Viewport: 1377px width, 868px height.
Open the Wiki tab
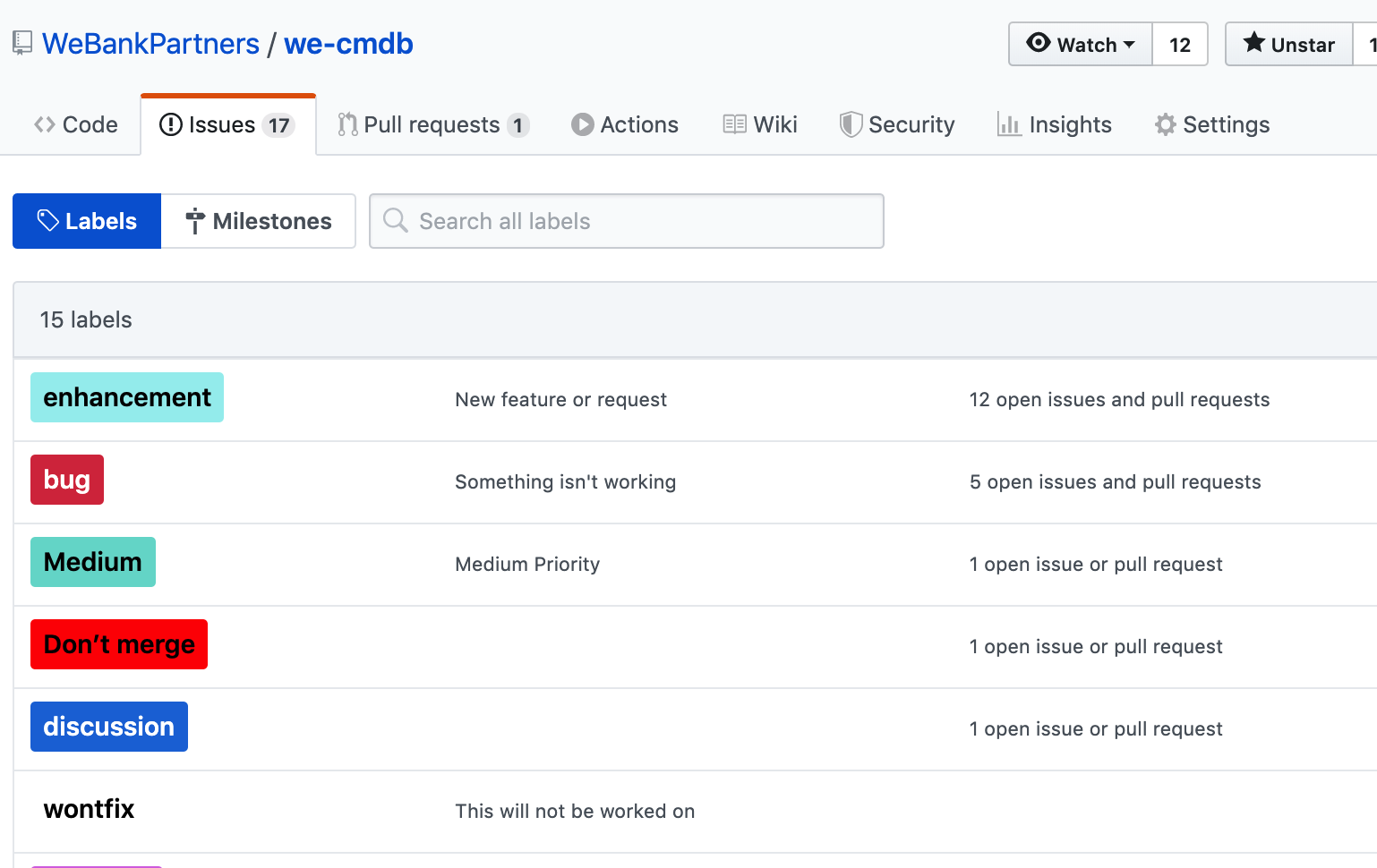[759, 124]
